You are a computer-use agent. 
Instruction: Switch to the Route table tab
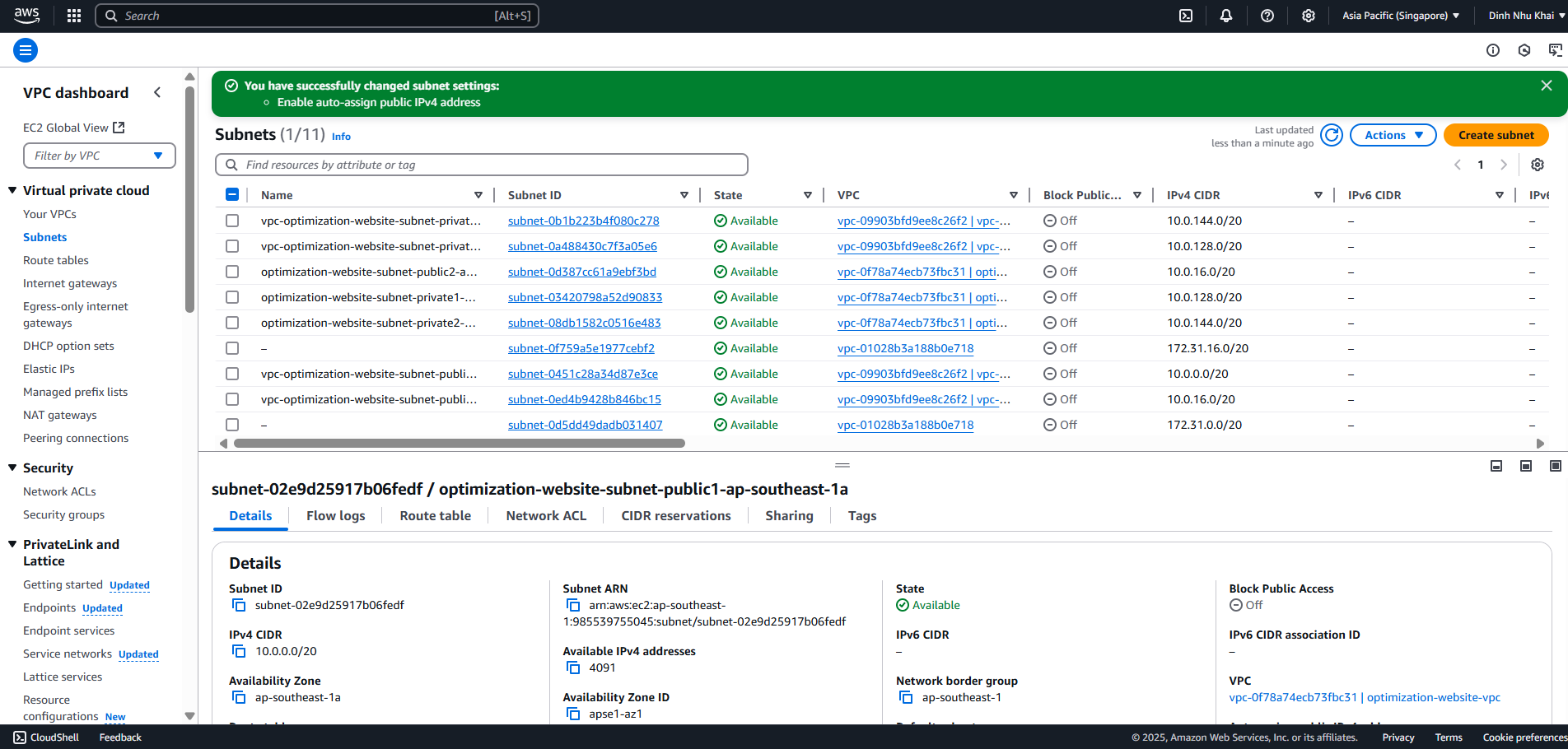click(x=436, y=515)
